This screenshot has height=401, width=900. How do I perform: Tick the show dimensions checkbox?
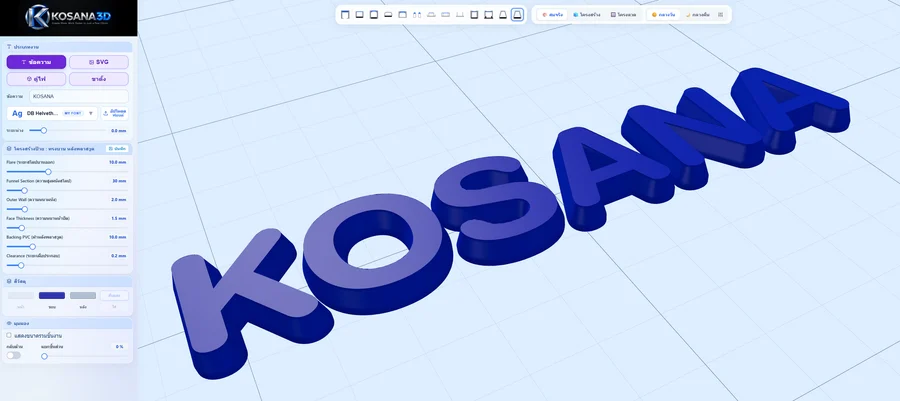pos(9,335)
